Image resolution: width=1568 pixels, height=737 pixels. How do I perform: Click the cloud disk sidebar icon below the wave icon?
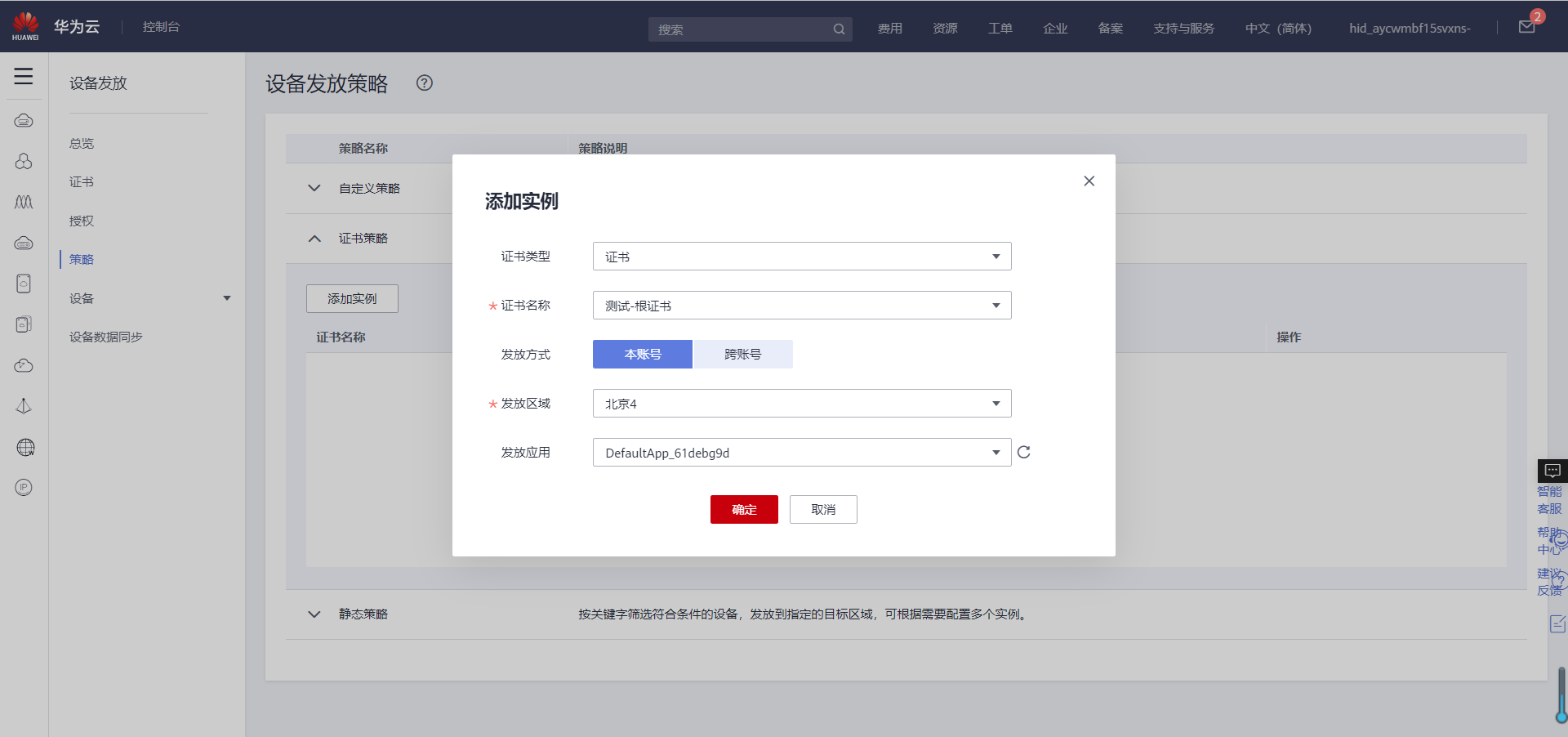pos(24,243)
